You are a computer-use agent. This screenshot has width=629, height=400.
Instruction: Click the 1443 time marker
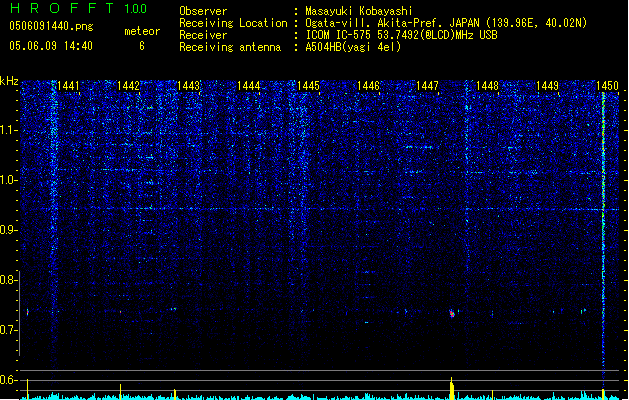pyautogui.click(x=189, y=86)
